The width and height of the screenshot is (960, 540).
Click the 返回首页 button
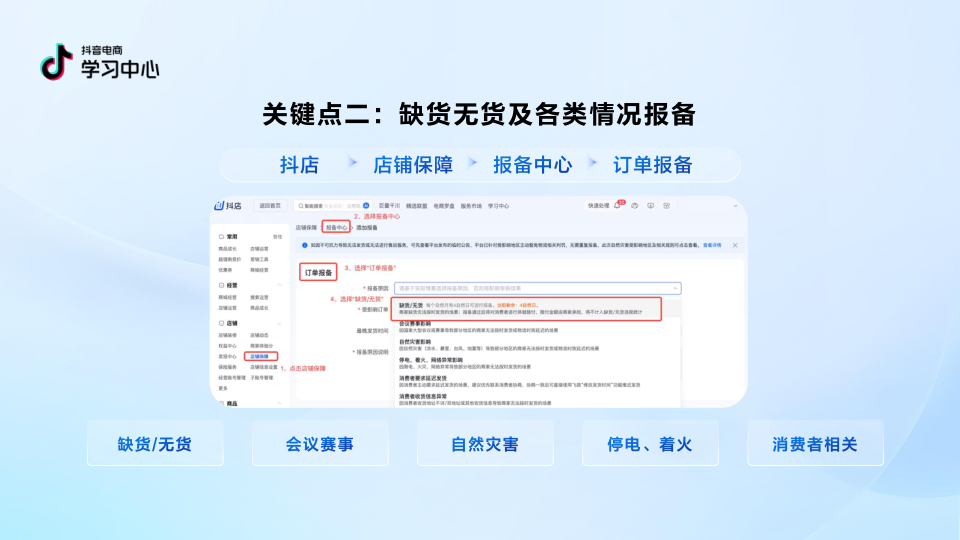pos(269,206)
